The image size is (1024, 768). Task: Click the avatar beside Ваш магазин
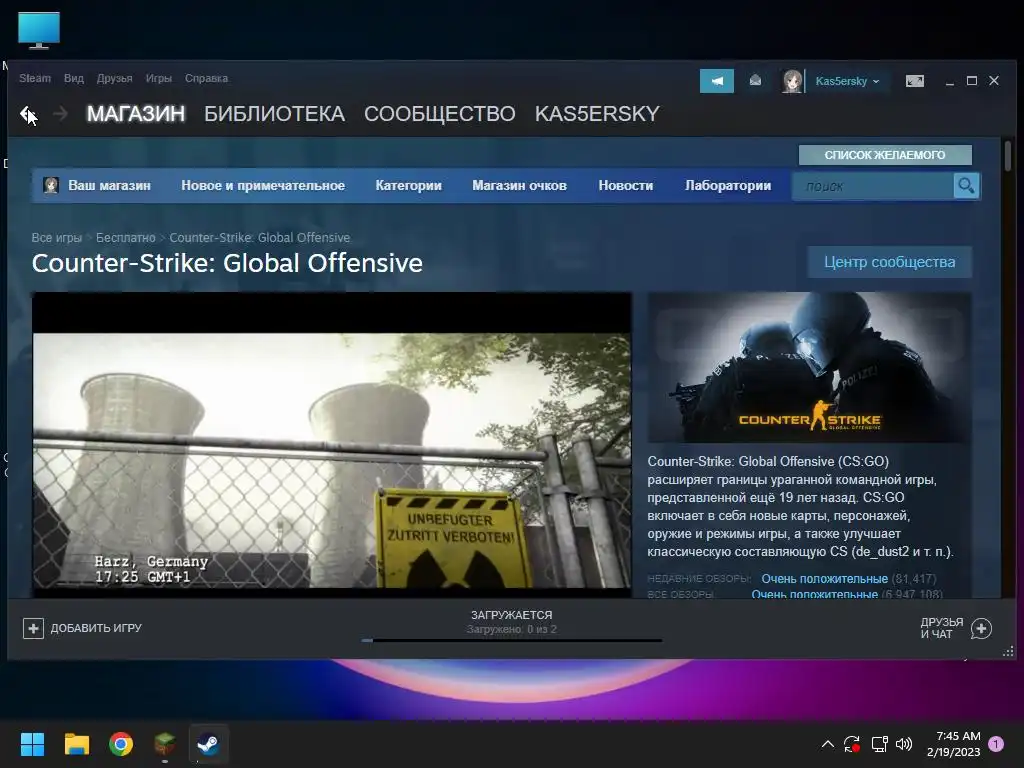51,185
